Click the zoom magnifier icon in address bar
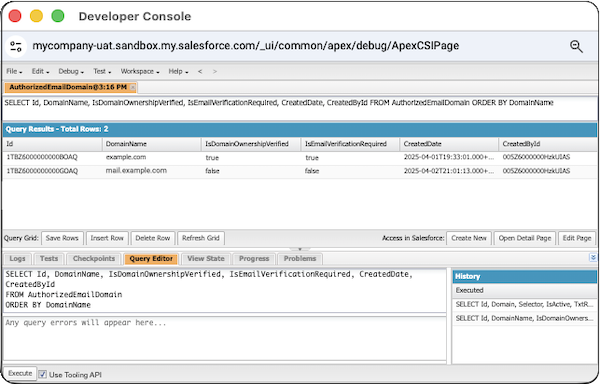Image resolution: width=600 pixels, height=384 pixels. 576,46
